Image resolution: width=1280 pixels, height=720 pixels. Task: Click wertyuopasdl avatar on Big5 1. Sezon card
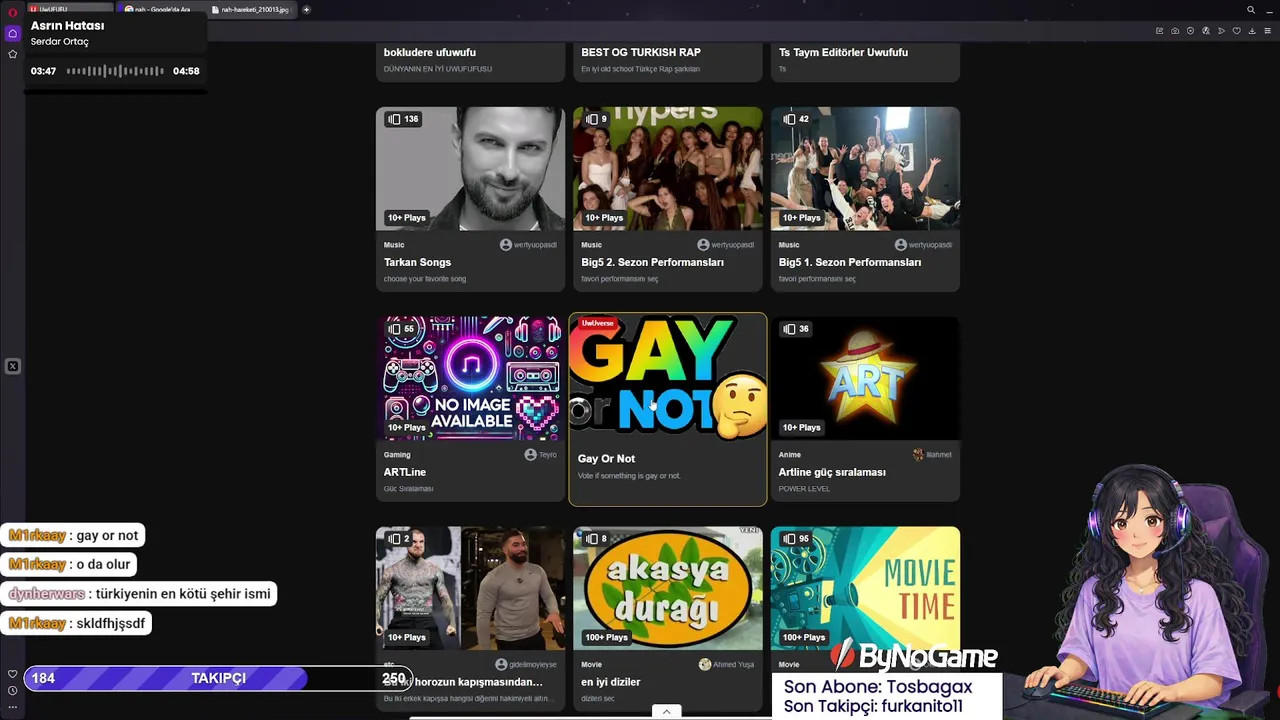tap(900, 245)
